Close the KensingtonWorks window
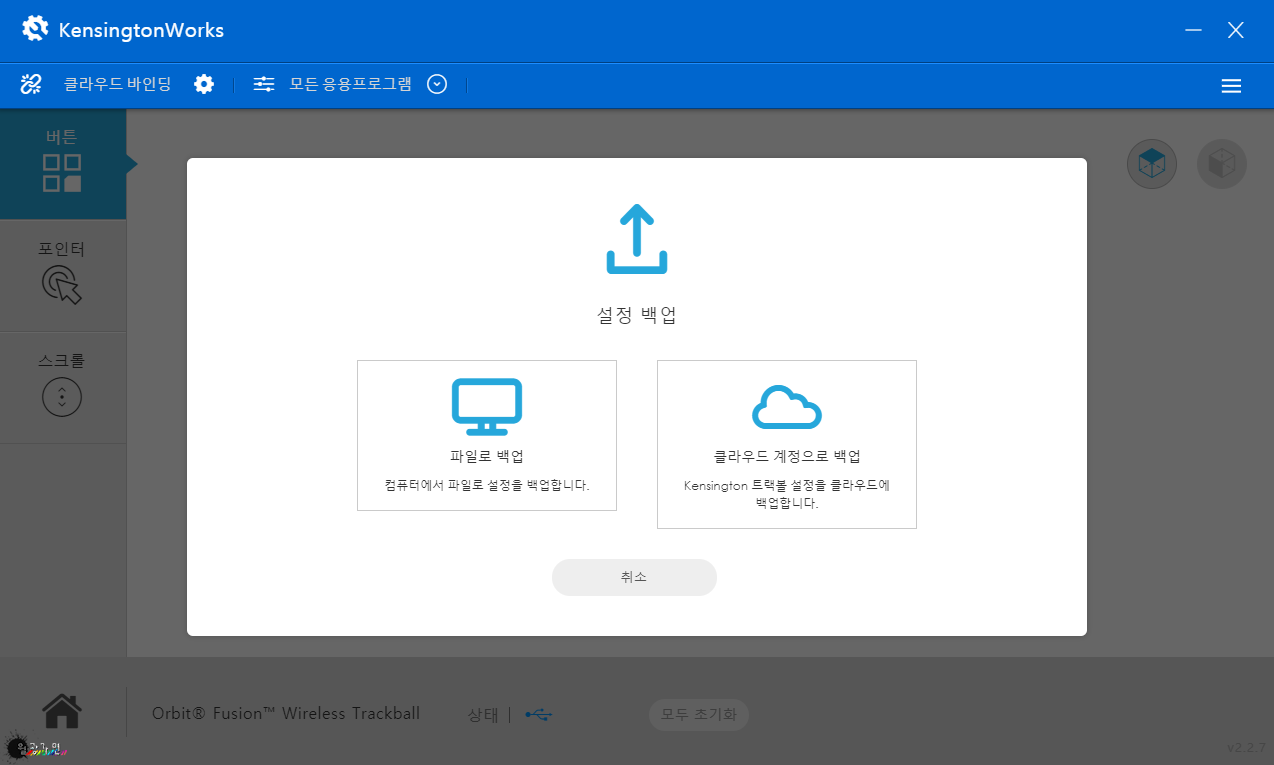Viewport: 1274px width, 765px height. [1236, 30]
